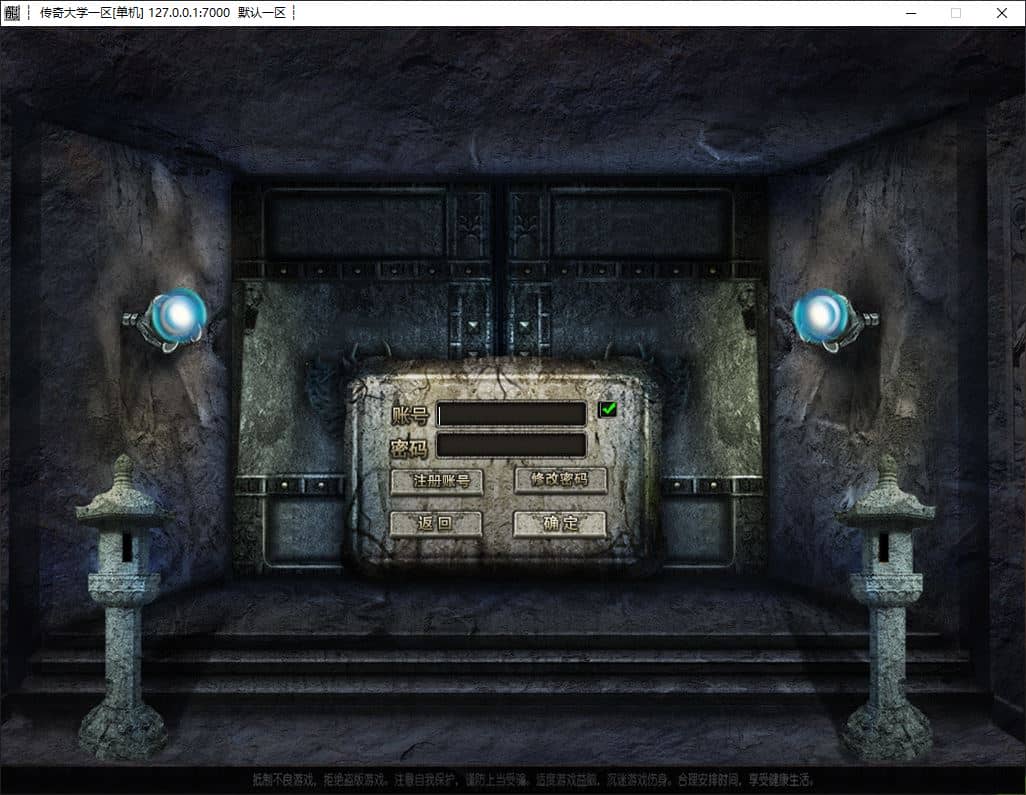Image resolution: width=1026 pixels, height=795 pixels.
Task: Click the 返回 back button
Action: (x=436, y=523)
